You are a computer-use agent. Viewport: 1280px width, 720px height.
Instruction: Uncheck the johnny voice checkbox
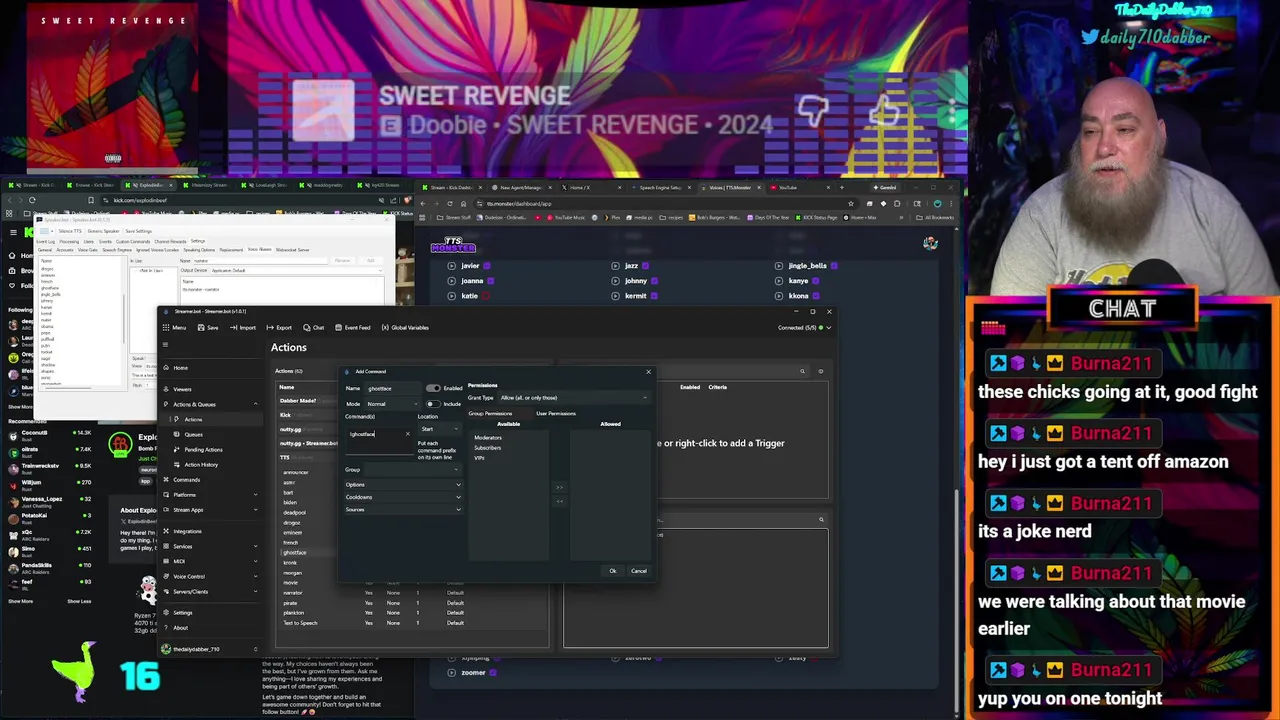point(654,281)
